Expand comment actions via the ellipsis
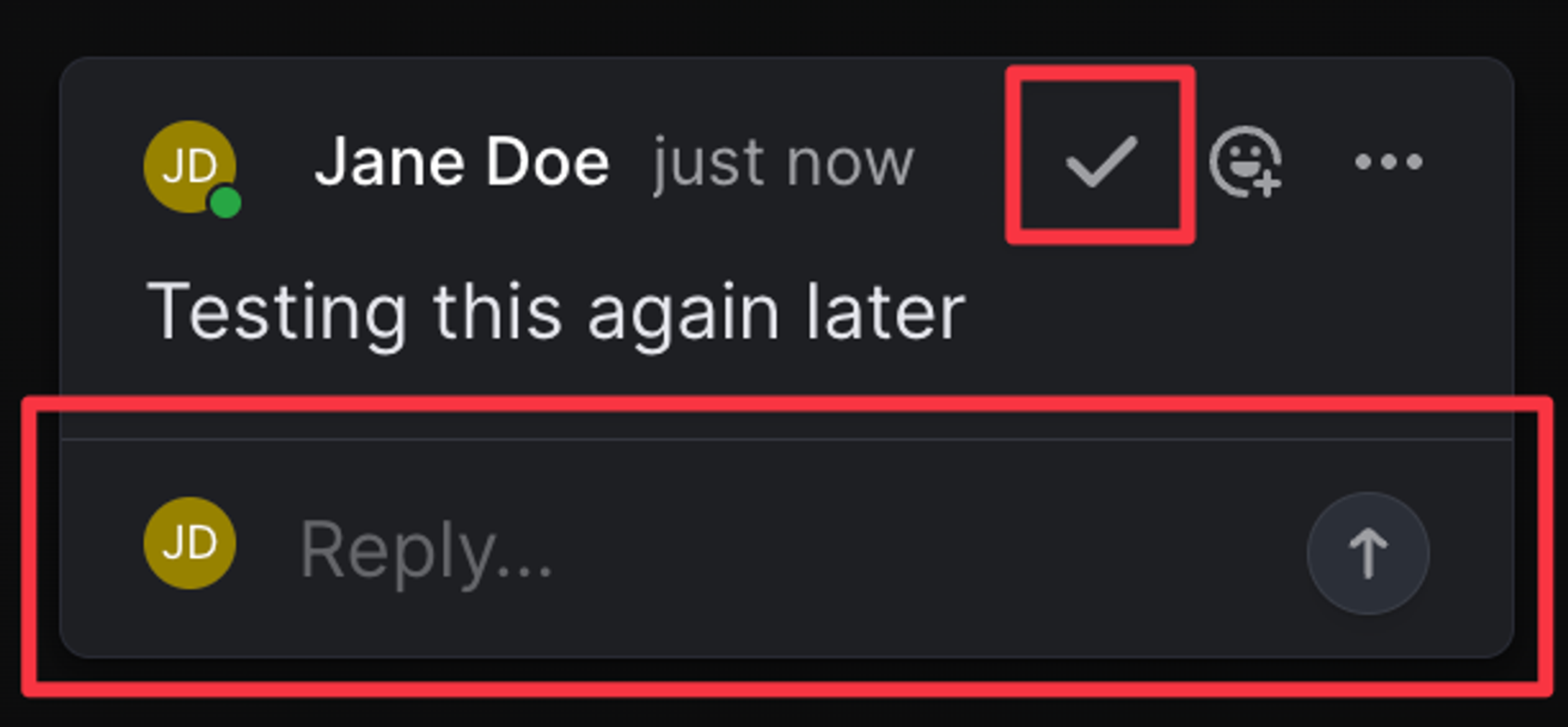 click(1388, 162)
